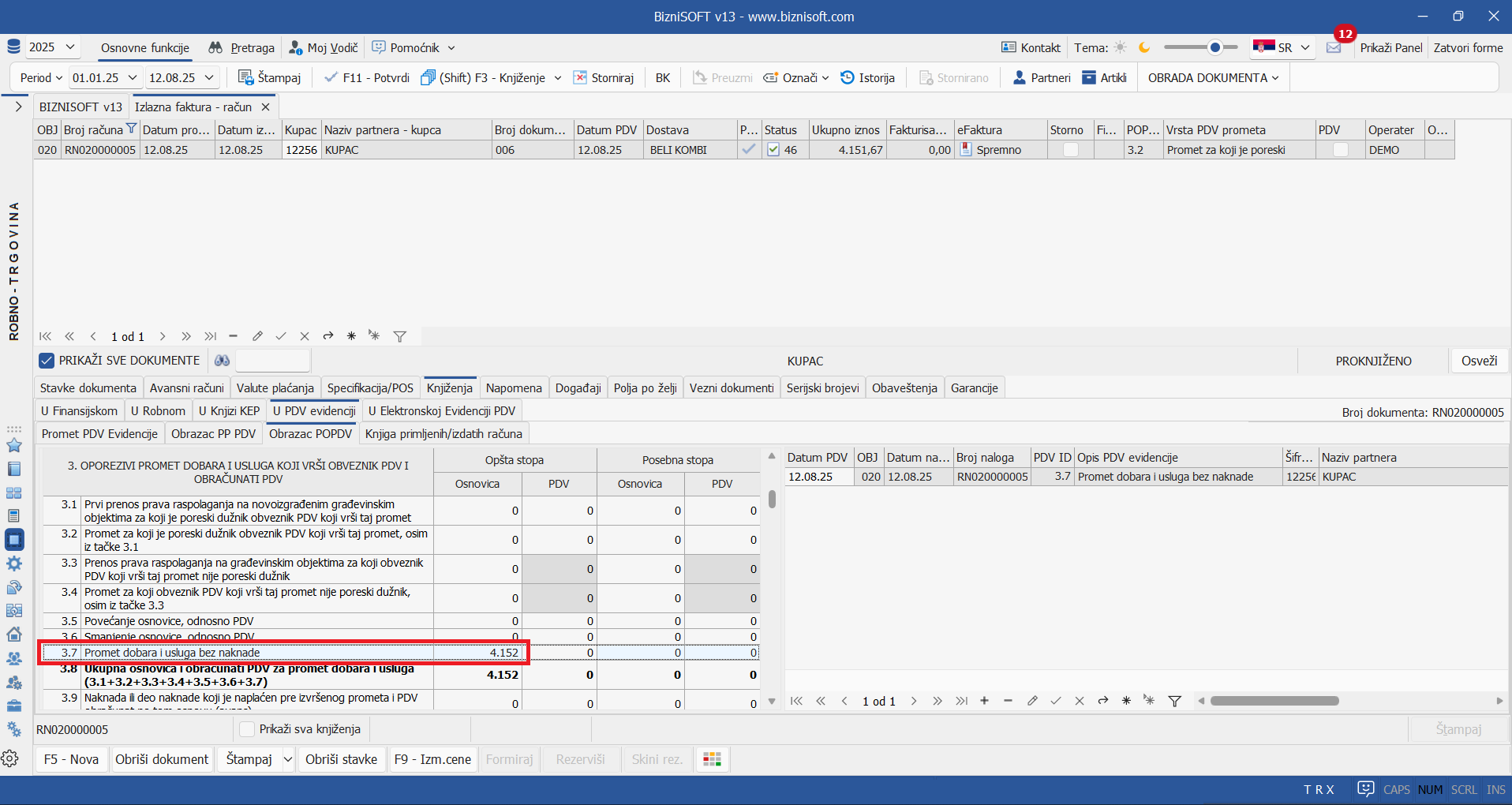
Task: Click the Štampaj printer icon in toolbar
Action: coord(245,77)
